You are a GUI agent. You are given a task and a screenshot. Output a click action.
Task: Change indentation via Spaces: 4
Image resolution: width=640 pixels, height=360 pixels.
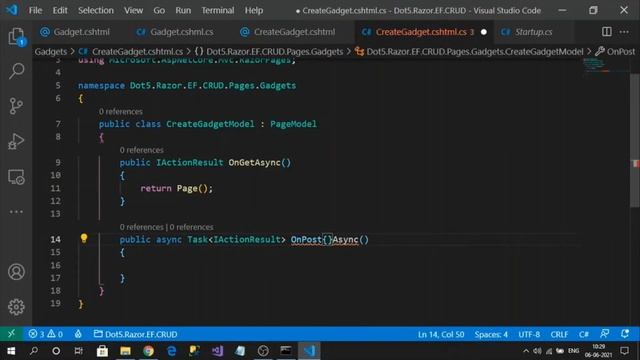[x=491, y=334]
